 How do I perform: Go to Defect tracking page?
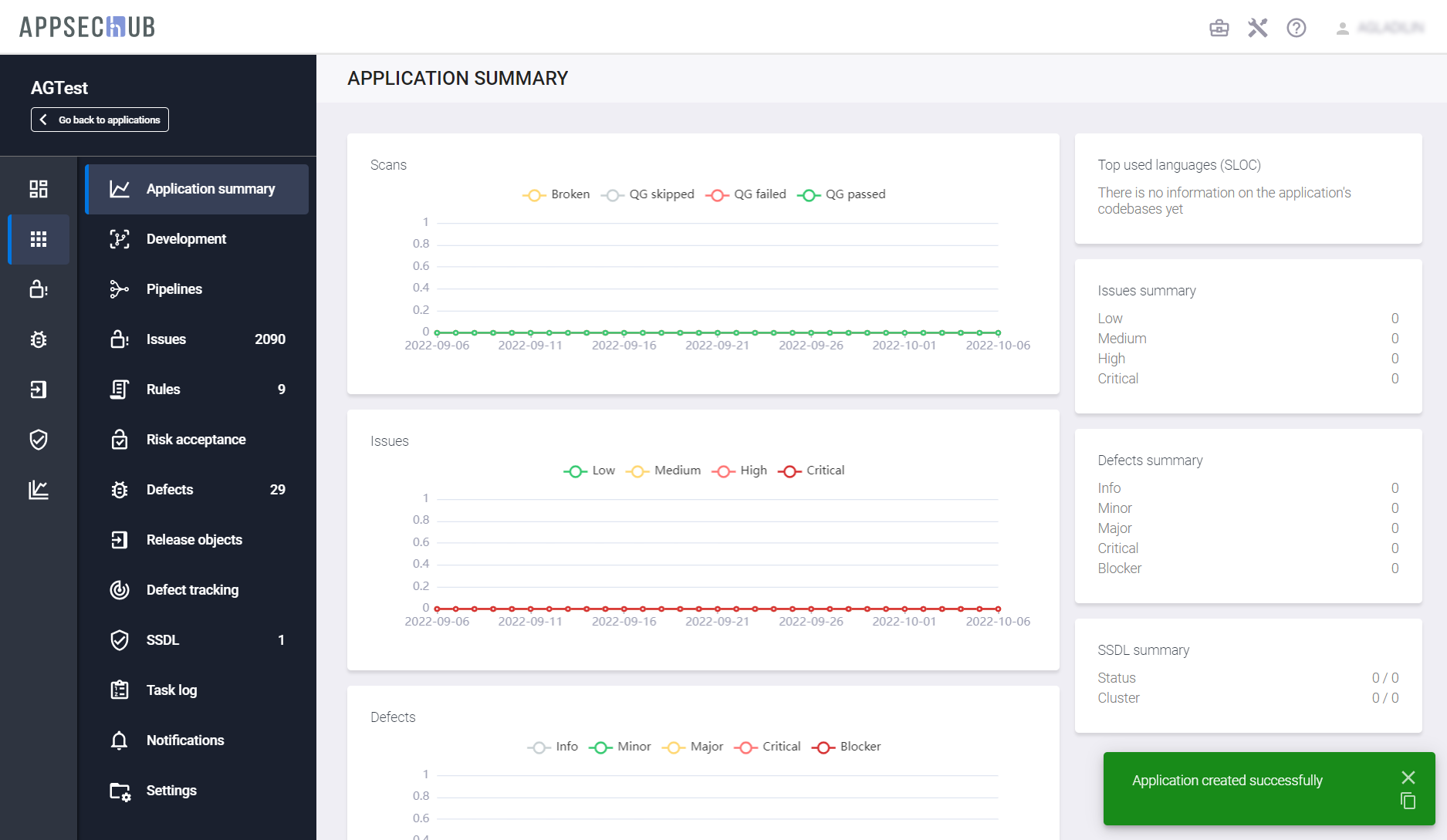tap(192, 590)
